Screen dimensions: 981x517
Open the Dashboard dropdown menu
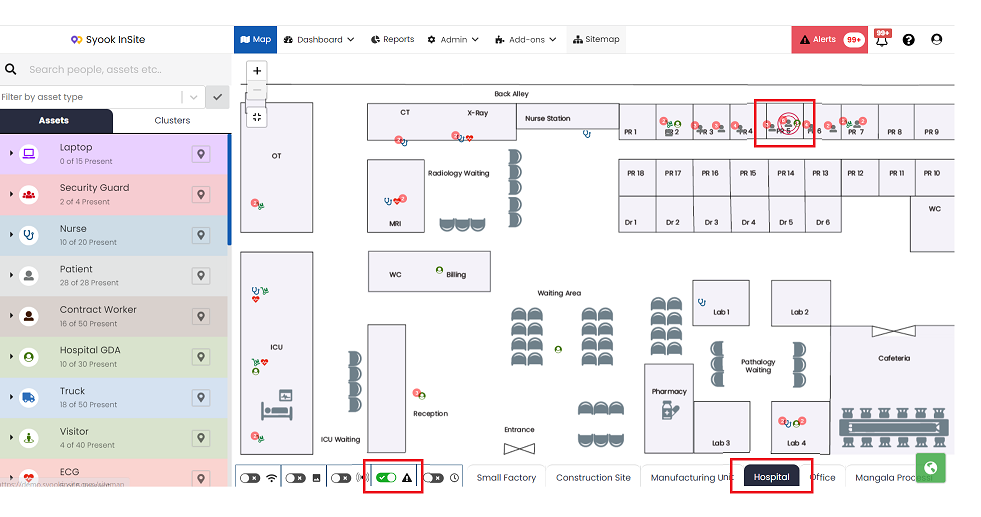(319, 39)
